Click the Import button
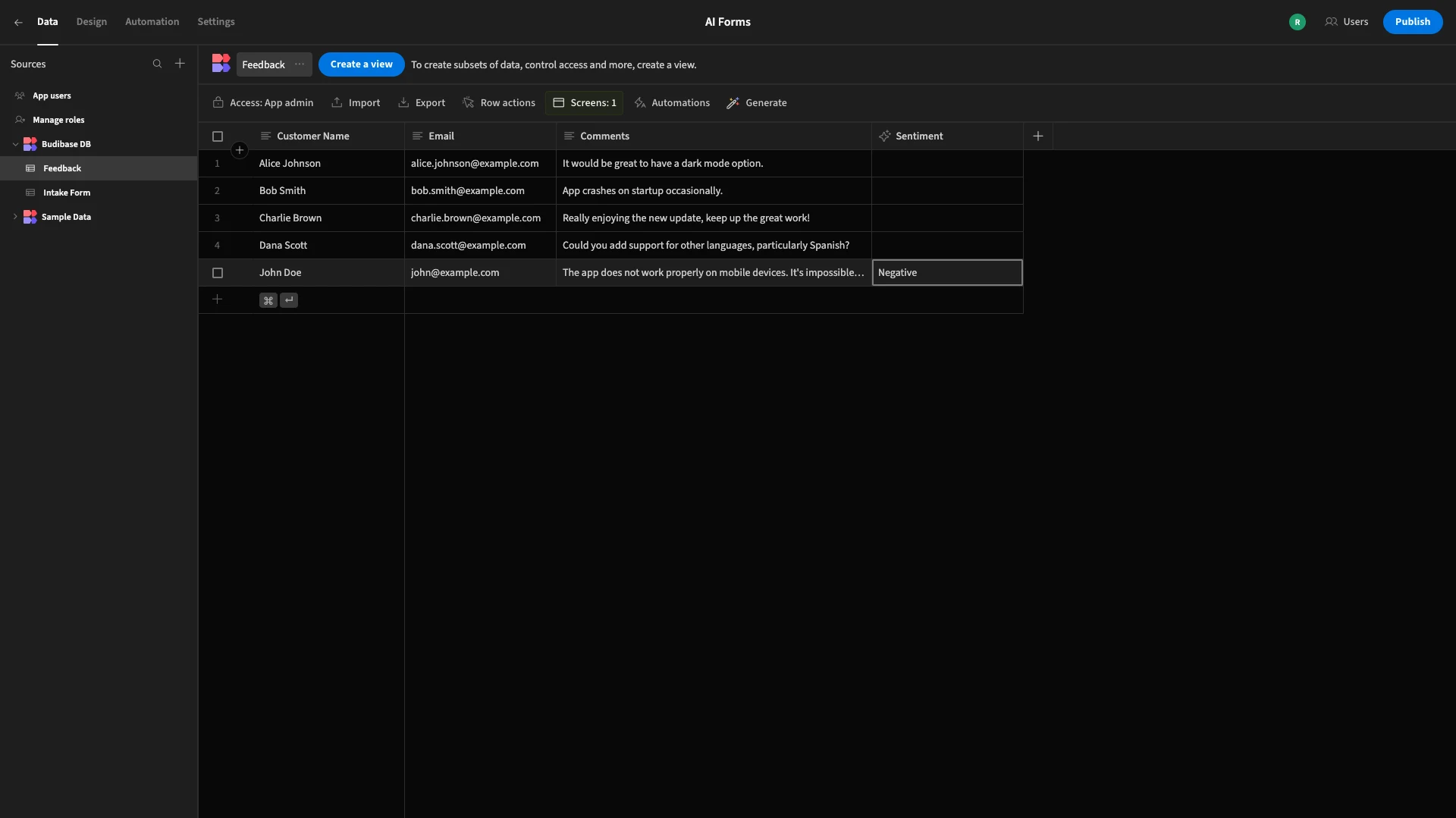Screen dimensions: 1456x818 pyautogui.click(x=356, y=102)
